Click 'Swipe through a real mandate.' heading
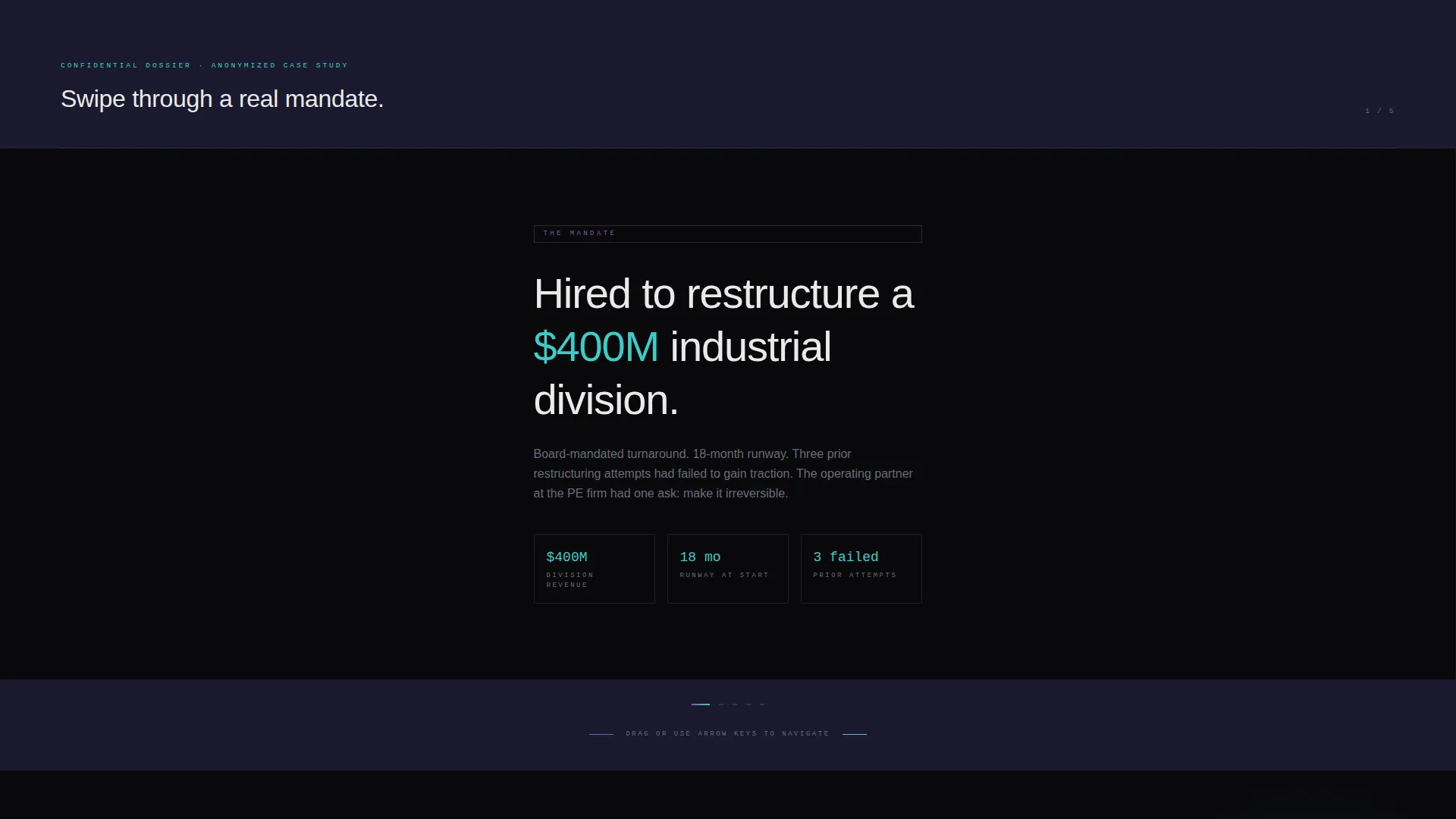1456x819 pixels. (x=222, y=99)
